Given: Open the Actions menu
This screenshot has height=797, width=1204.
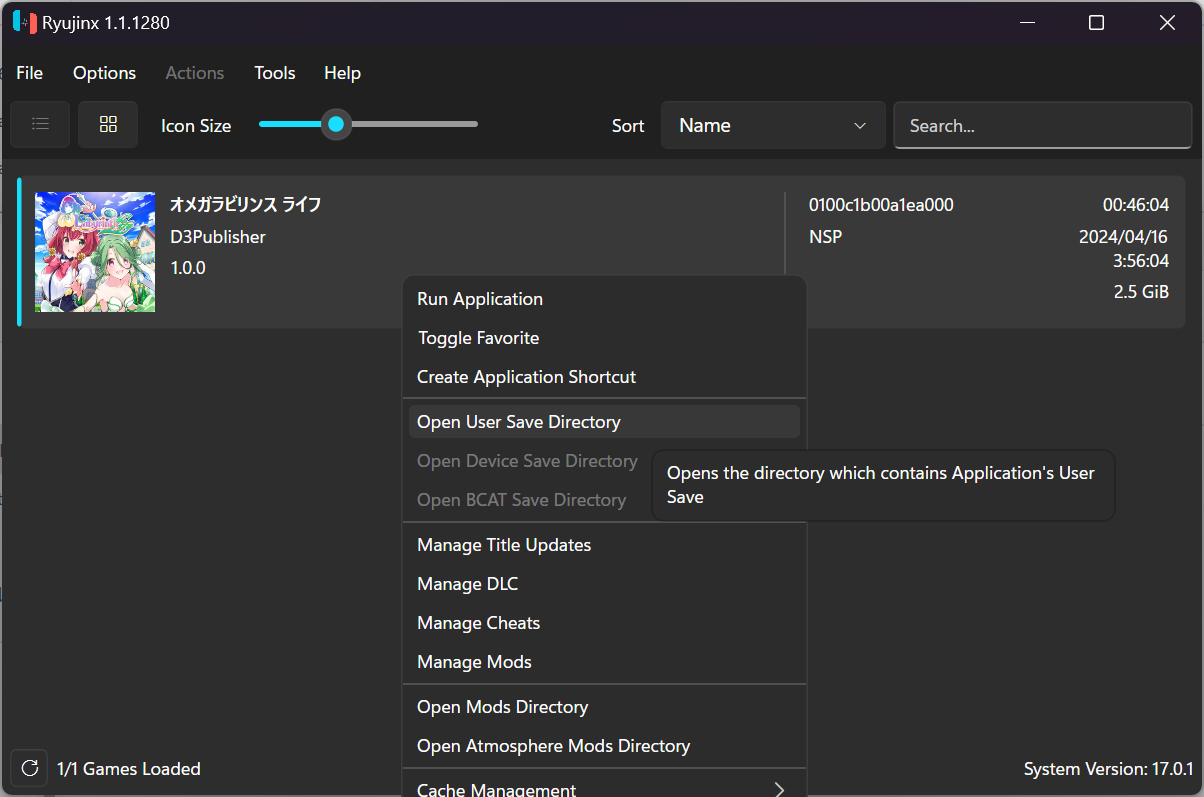Looking at the screenshot, I should tap(195, 73).
